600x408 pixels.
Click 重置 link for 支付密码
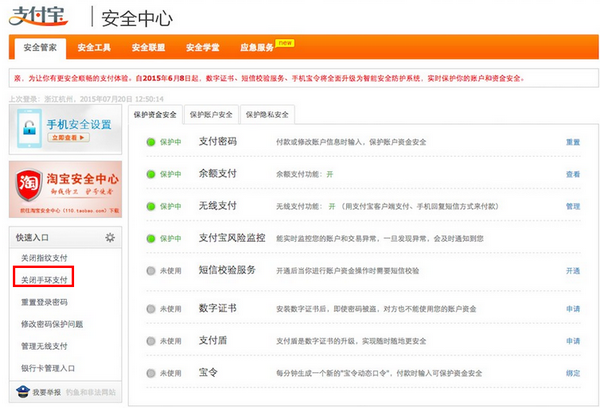point(572,143)
